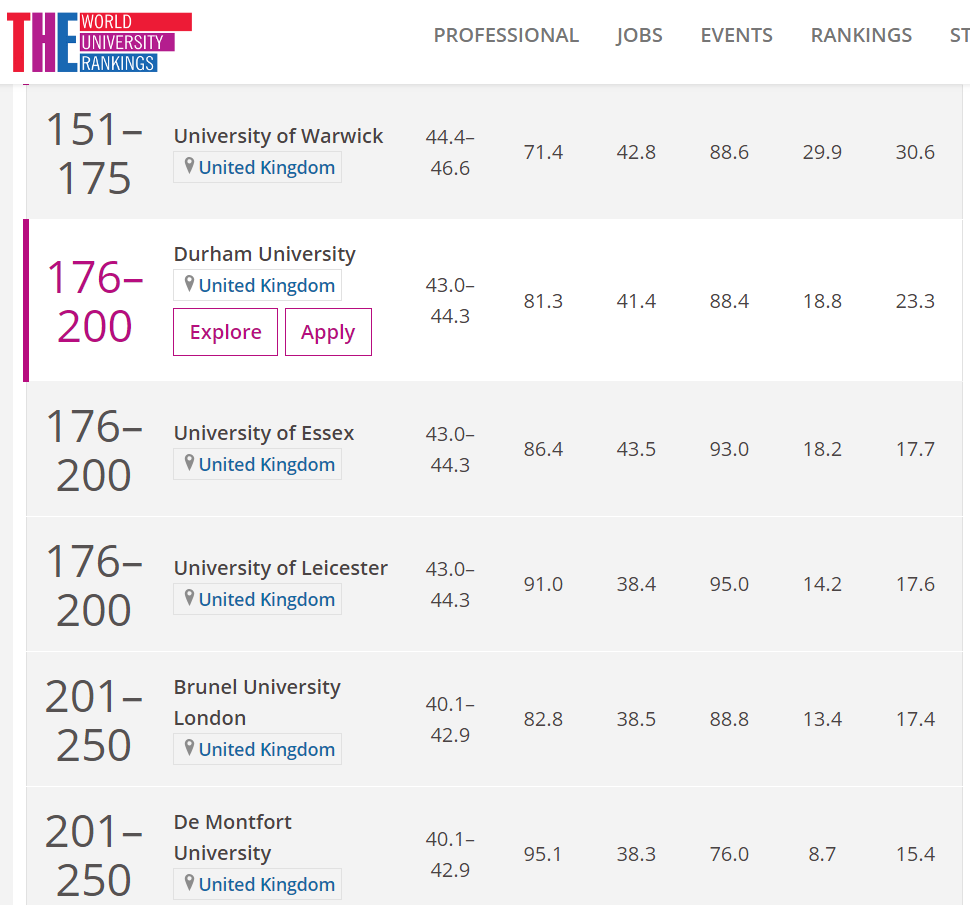Click the location pin icon under Durham University
This screenshot has width=970, height=905.
tap(188, 284)
